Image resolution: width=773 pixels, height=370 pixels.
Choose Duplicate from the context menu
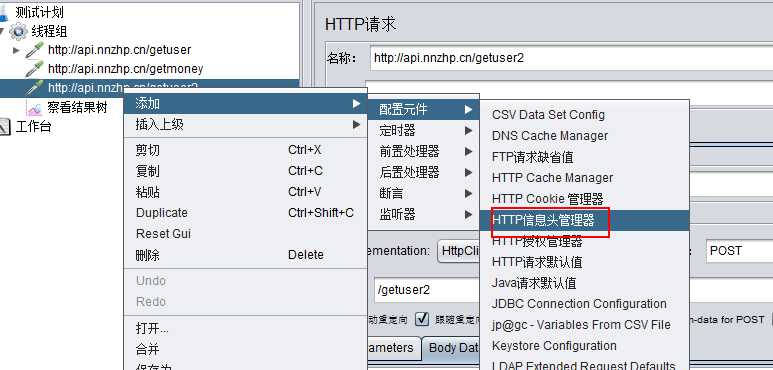[x=246, y=213]
